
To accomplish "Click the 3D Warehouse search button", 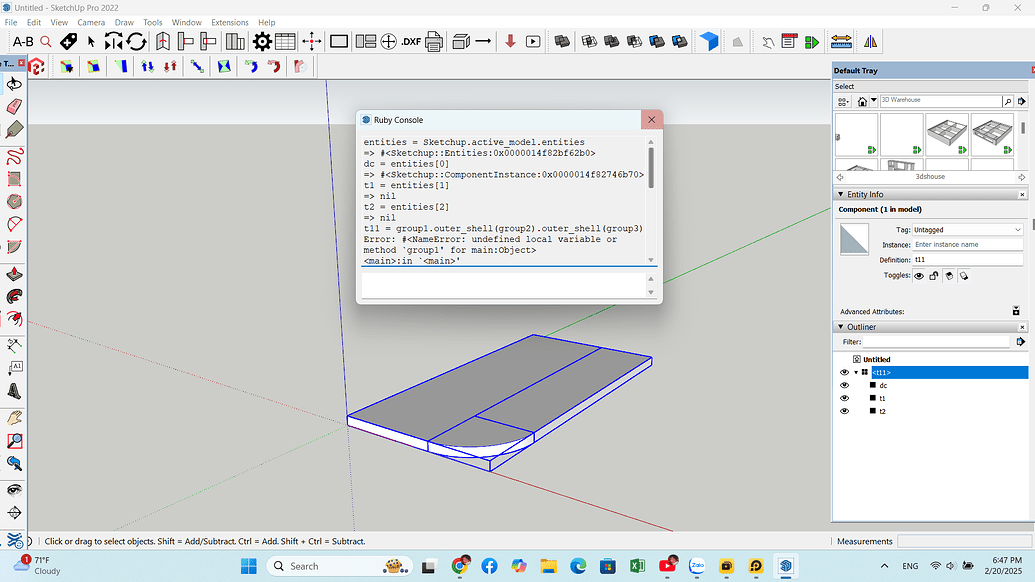I will pos(1008,100).
